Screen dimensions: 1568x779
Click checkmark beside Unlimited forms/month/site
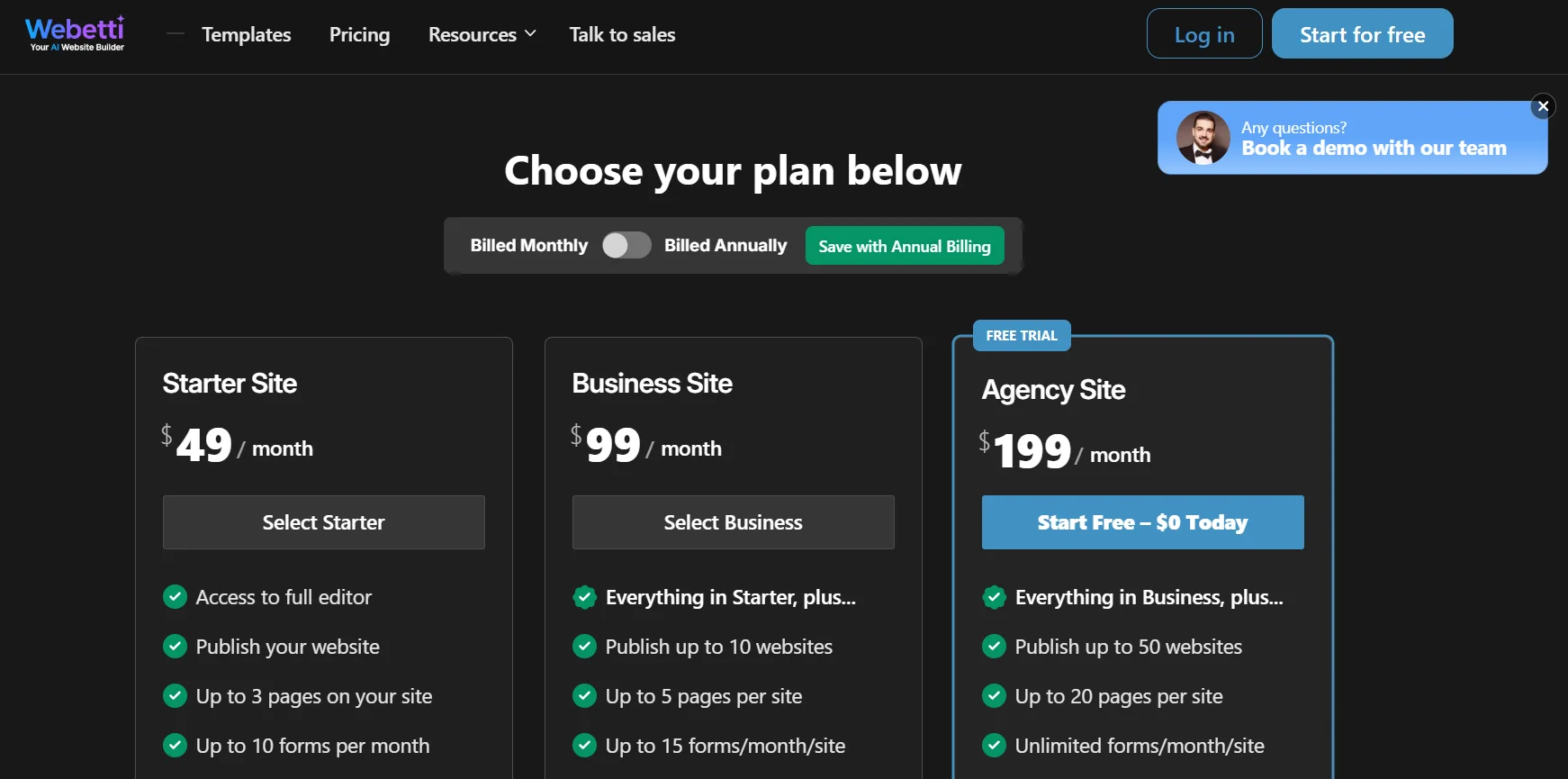pos(994,746)
